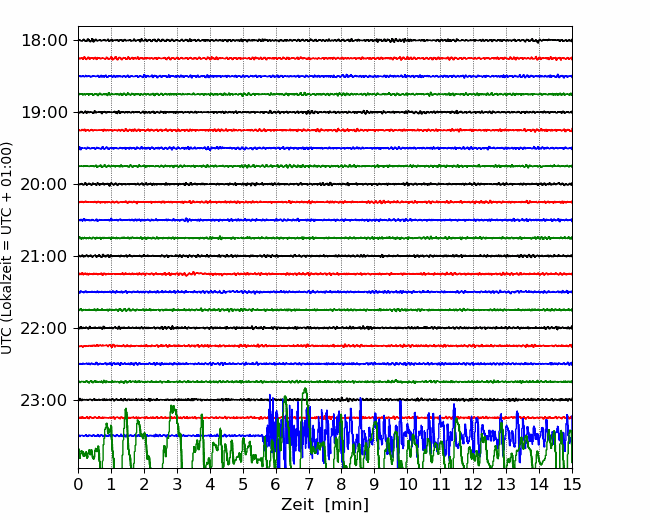
Task: Click the x-axis tick label 10
Action: click(407, 484)
